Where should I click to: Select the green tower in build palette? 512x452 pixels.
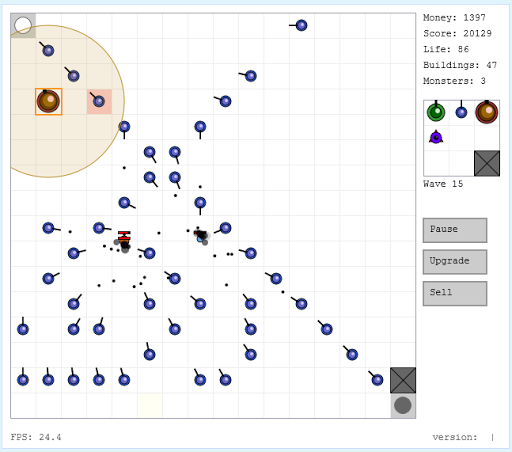point(436,112)
